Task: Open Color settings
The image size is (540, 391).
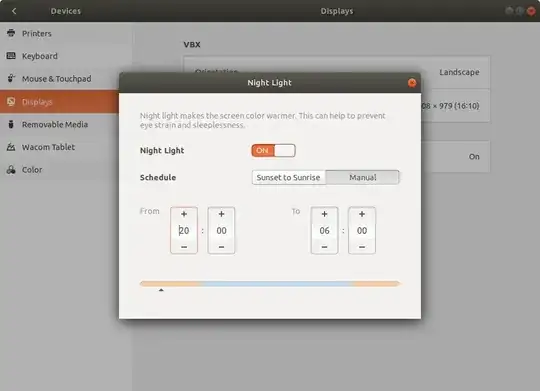Action: coord(59,170)
